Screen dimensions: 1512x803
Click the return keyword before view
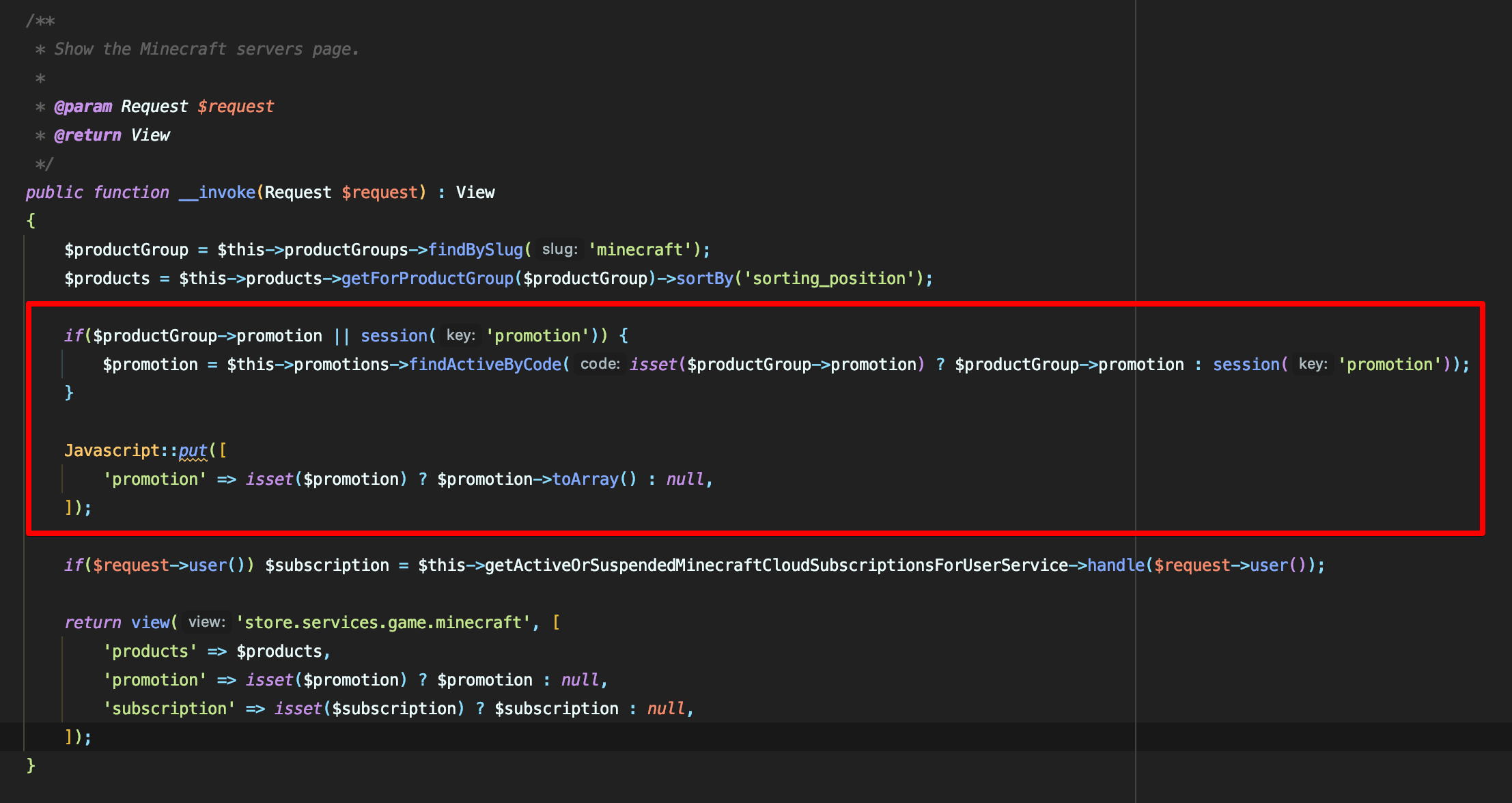point(93,623)
